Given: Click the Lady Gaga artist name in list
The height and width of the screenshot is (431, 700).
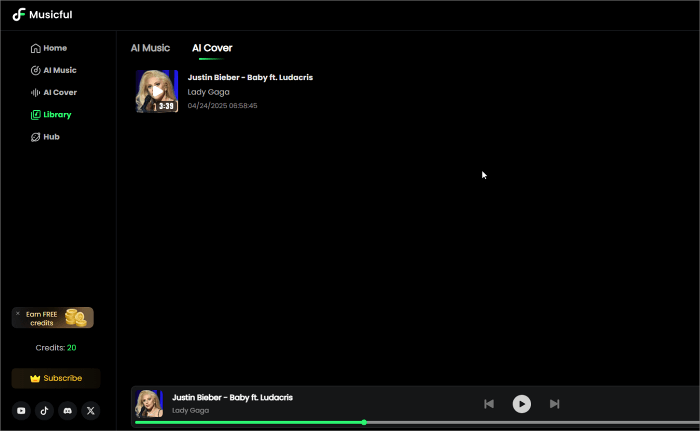Looking at the screenshot, I should tap(208, 92).
